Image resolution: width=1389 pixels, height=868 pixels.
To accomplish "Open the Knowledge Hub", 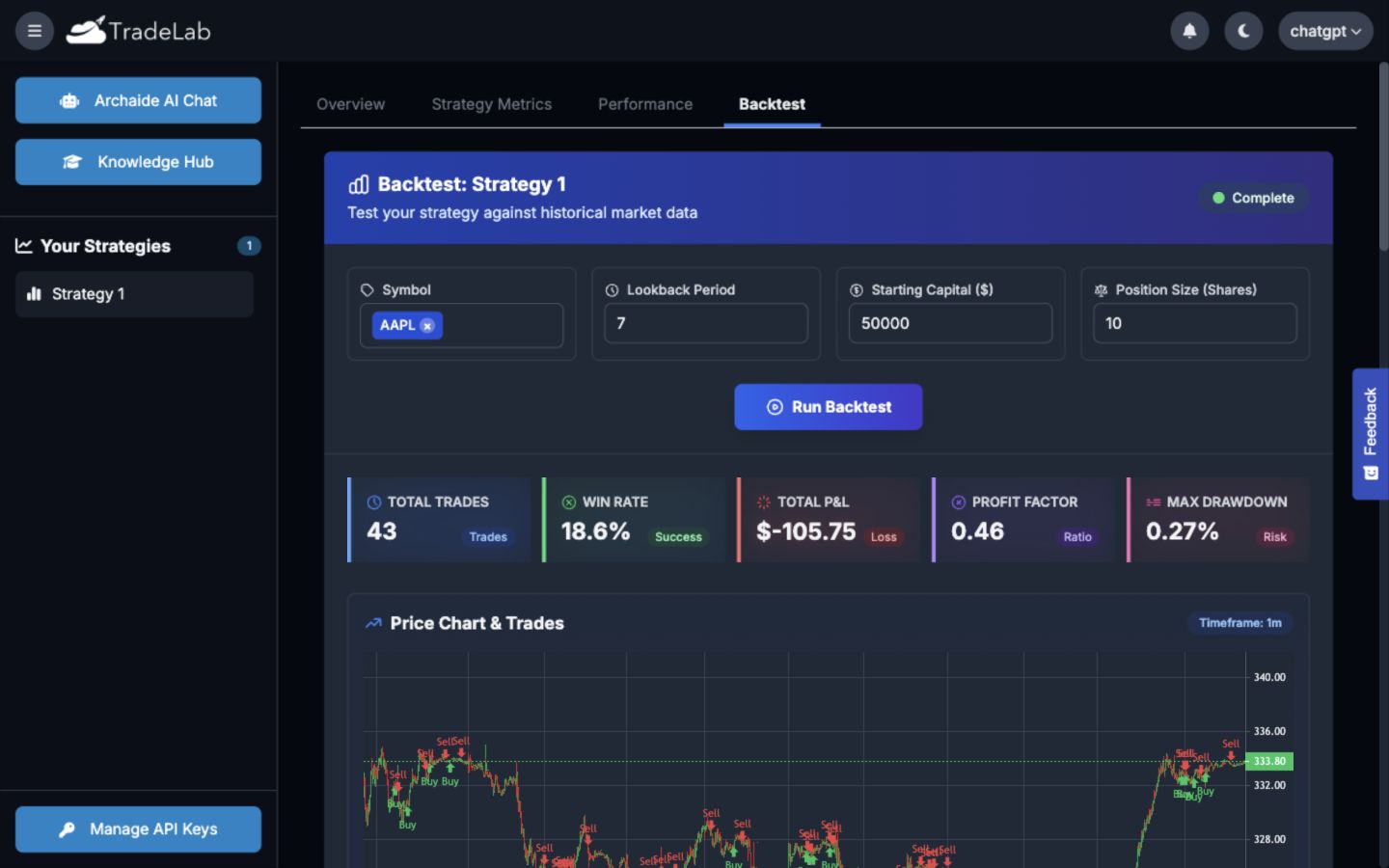I will [138, 162].
